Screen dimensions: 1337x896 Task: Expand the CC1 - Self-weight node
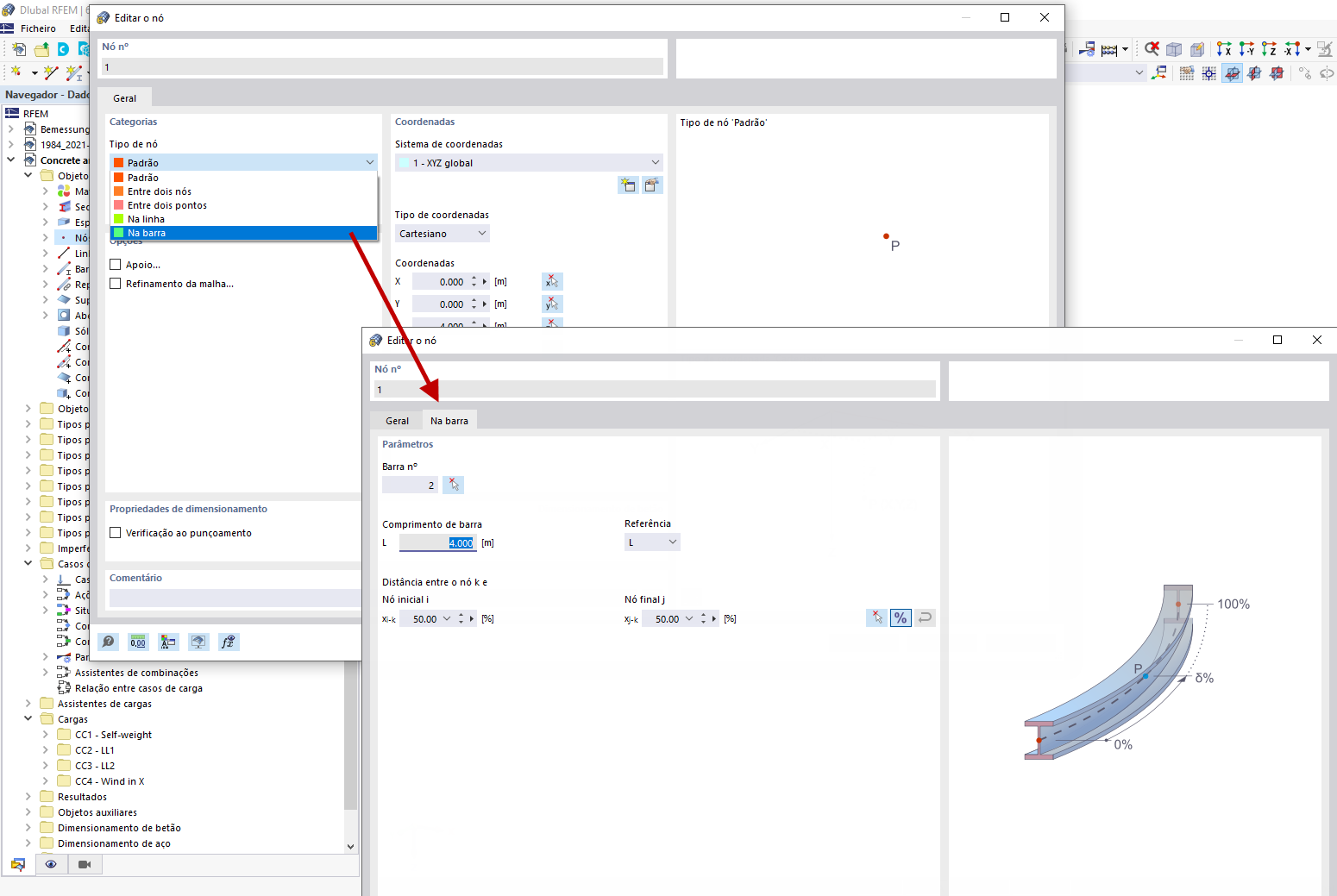coord(46,734)
